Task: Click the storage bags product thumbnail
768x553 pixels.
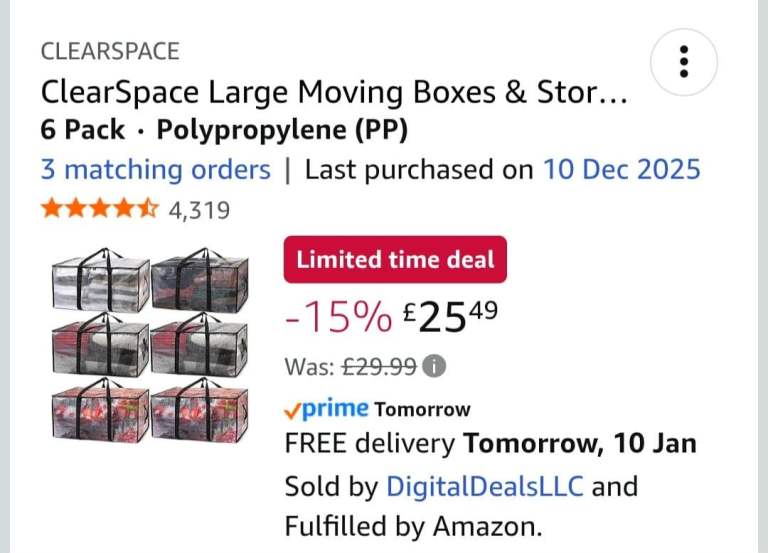Action: point(150,343)
